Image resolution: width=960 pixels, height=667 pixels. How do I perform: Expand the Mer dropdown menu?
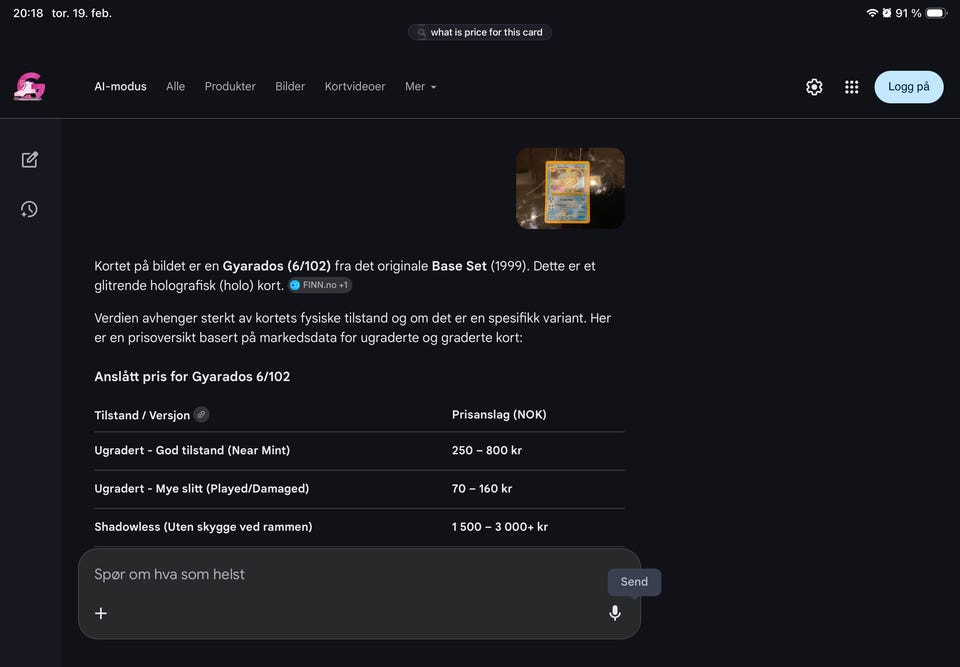(x=421, y=86)
